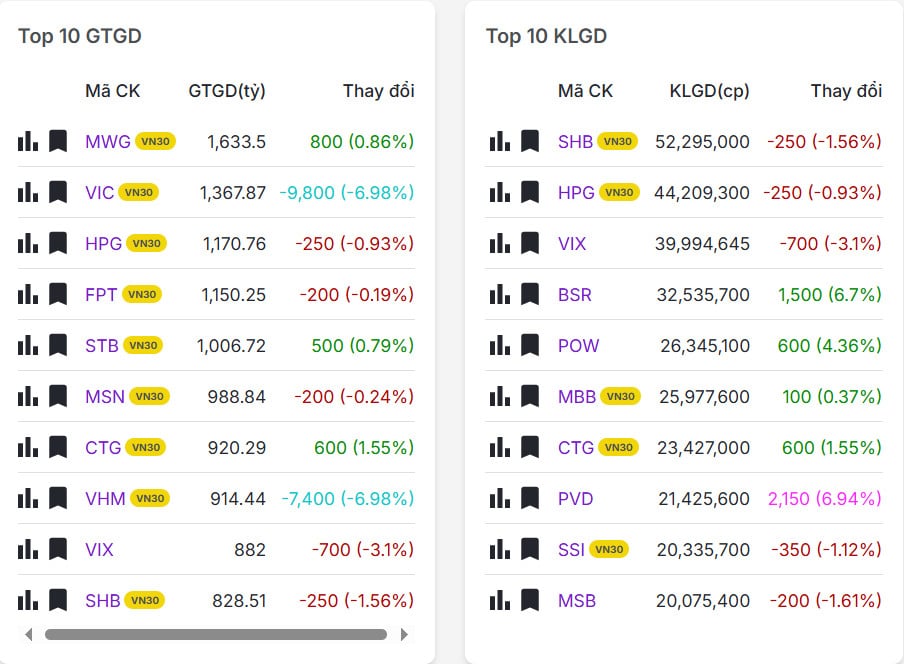Click the KLGD(cp) column header
The height and width of the screenshot is (664, 904).
[709, 91]
